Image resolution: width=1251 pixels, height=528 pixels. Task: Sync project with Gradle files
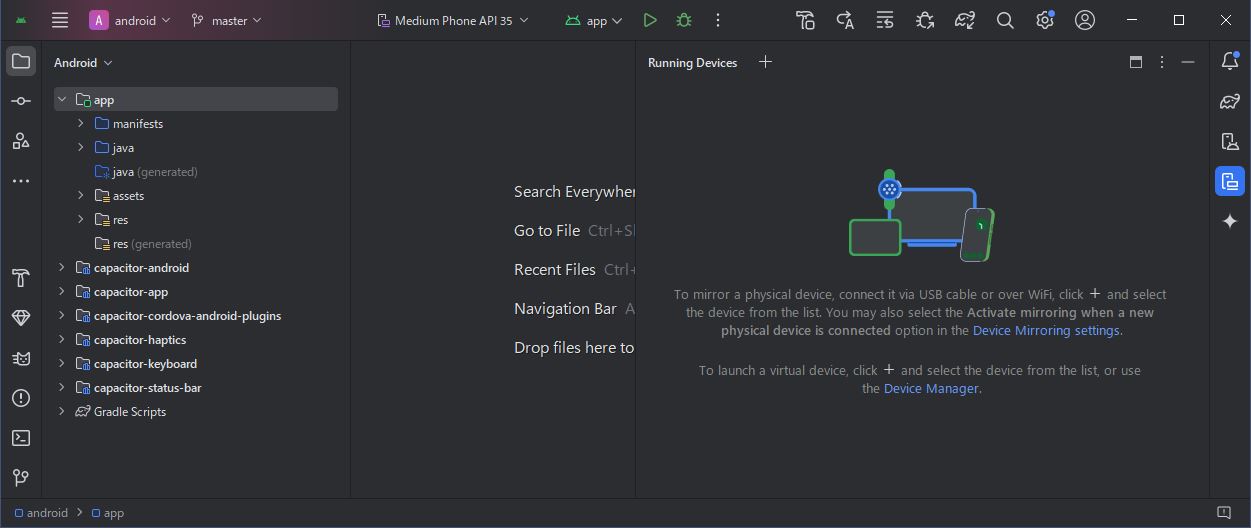[x=965, y=20]
